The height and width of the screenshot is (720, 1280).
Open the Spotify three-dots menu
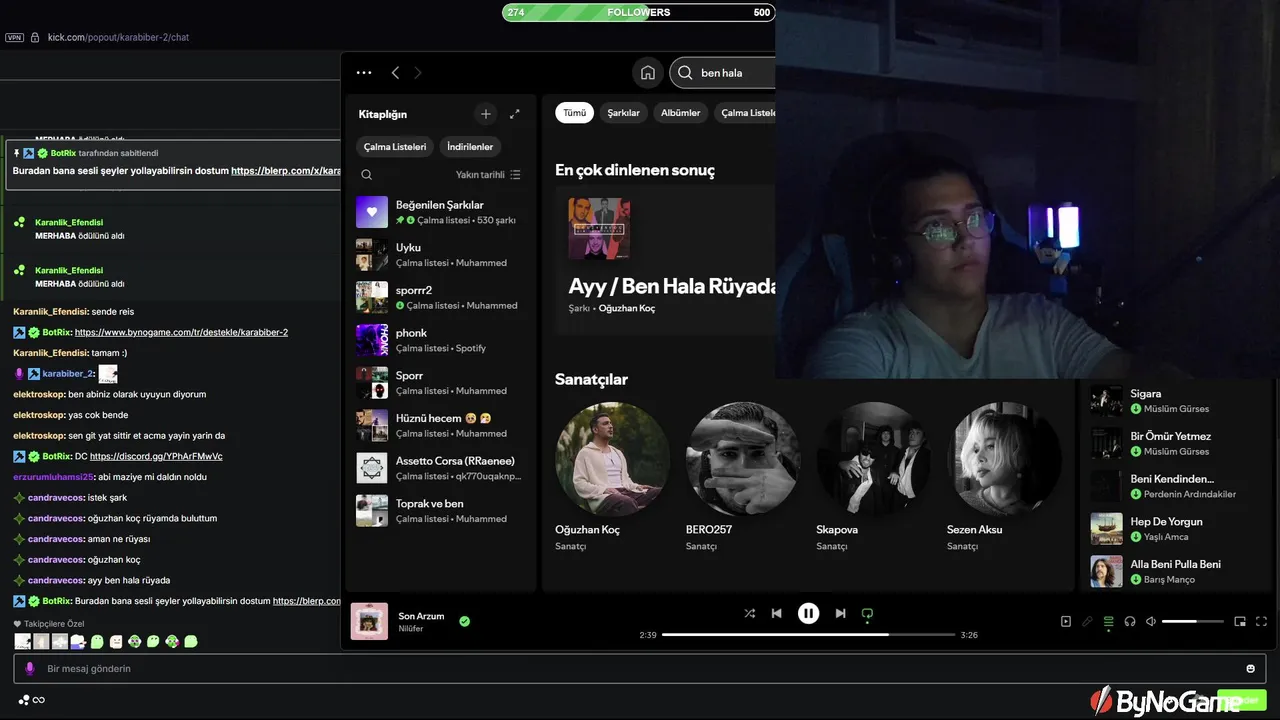(x=364, y=73)
